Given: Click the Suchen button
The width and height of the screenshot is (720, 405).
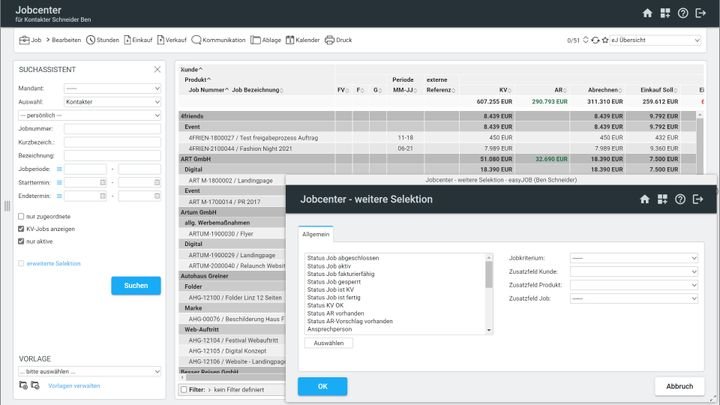Looking at the screenshot, I should [x=136, y=286].
